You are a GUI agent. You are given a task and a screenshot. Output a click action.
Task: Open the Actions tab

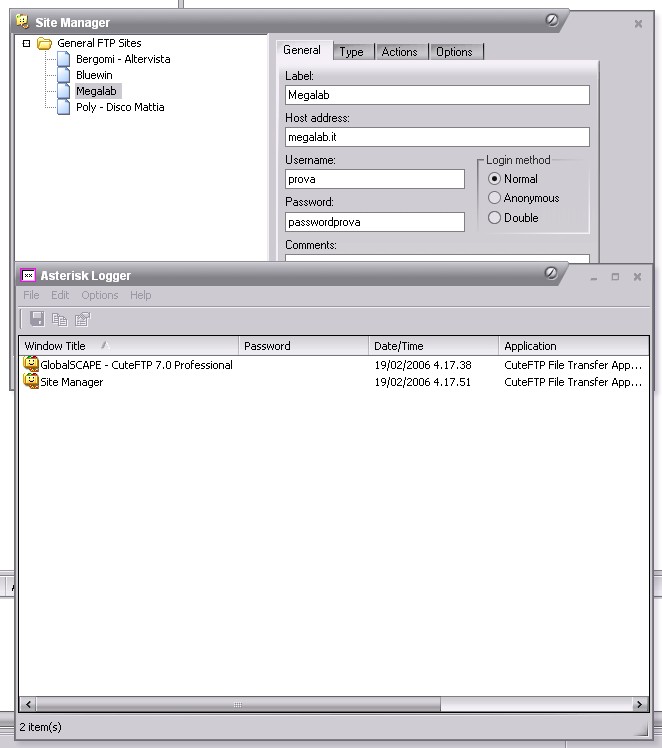coord(400,52)
